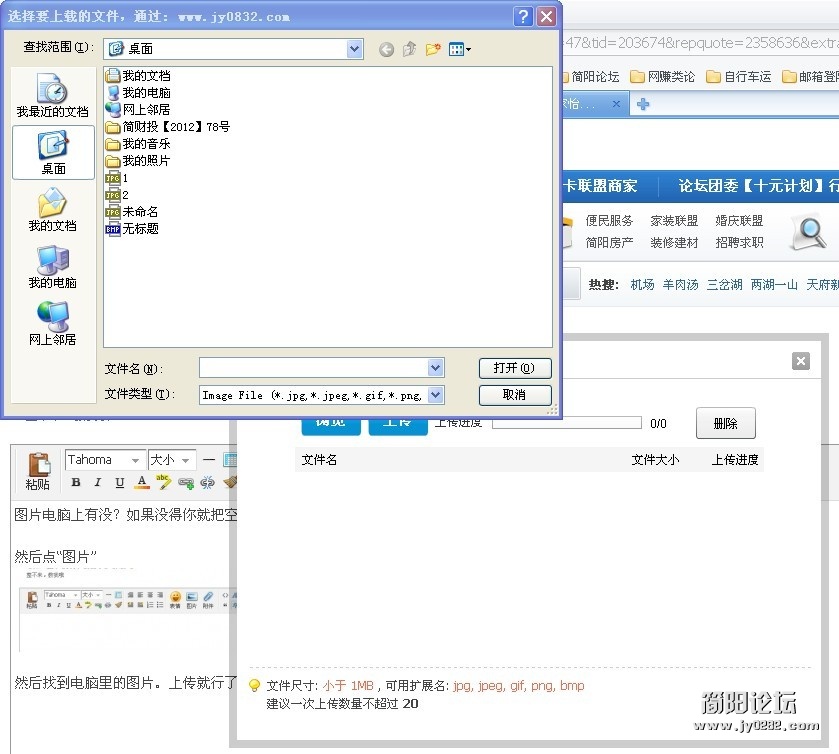
Task: Open the 婚庆联盟 link
Action: point(739,220)
